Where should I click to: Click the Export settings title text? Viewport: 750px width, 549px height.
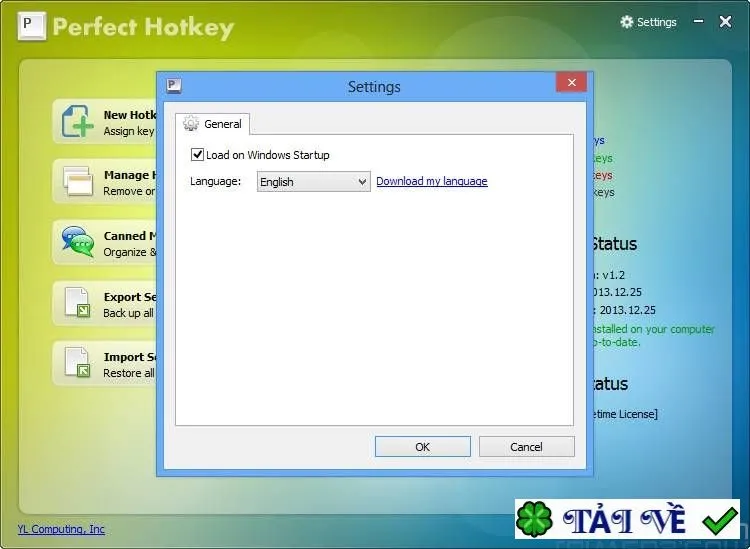[130, 296]
